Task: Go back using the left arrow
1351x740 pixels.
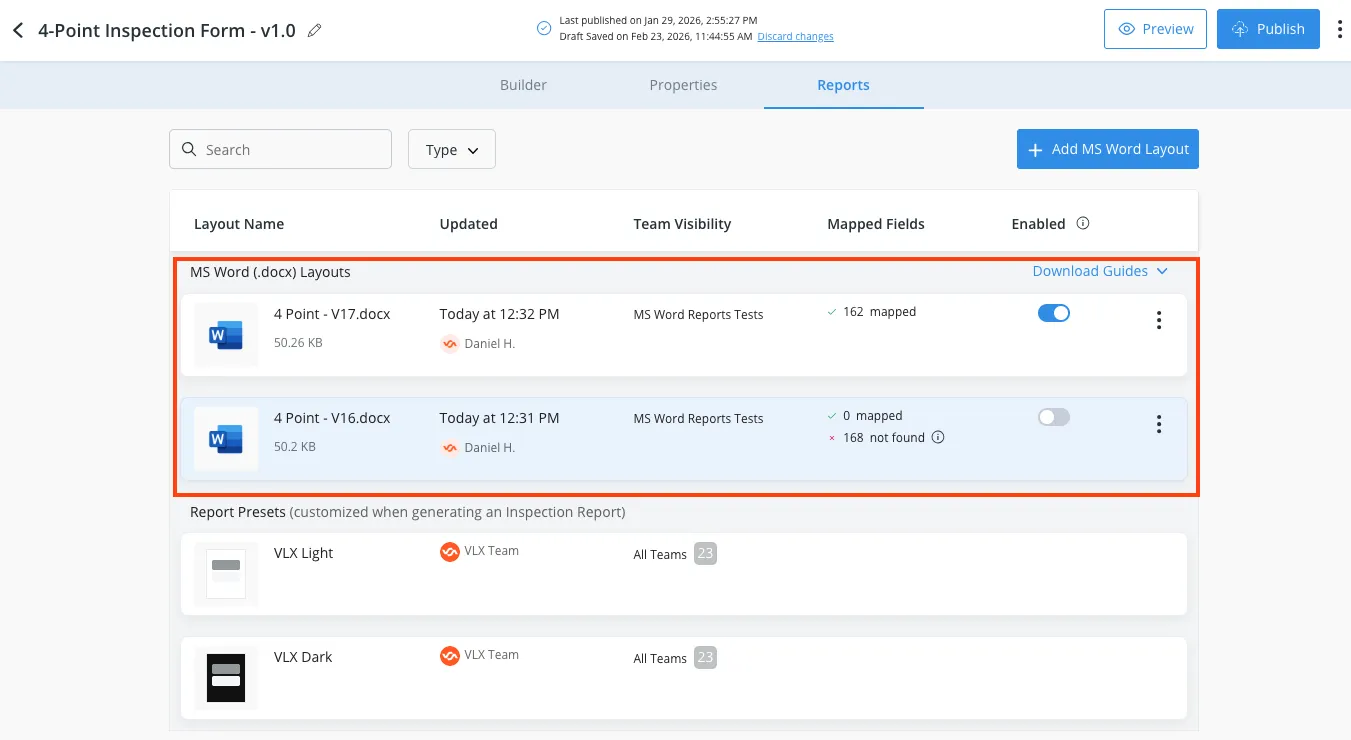Action: [18, 31]
